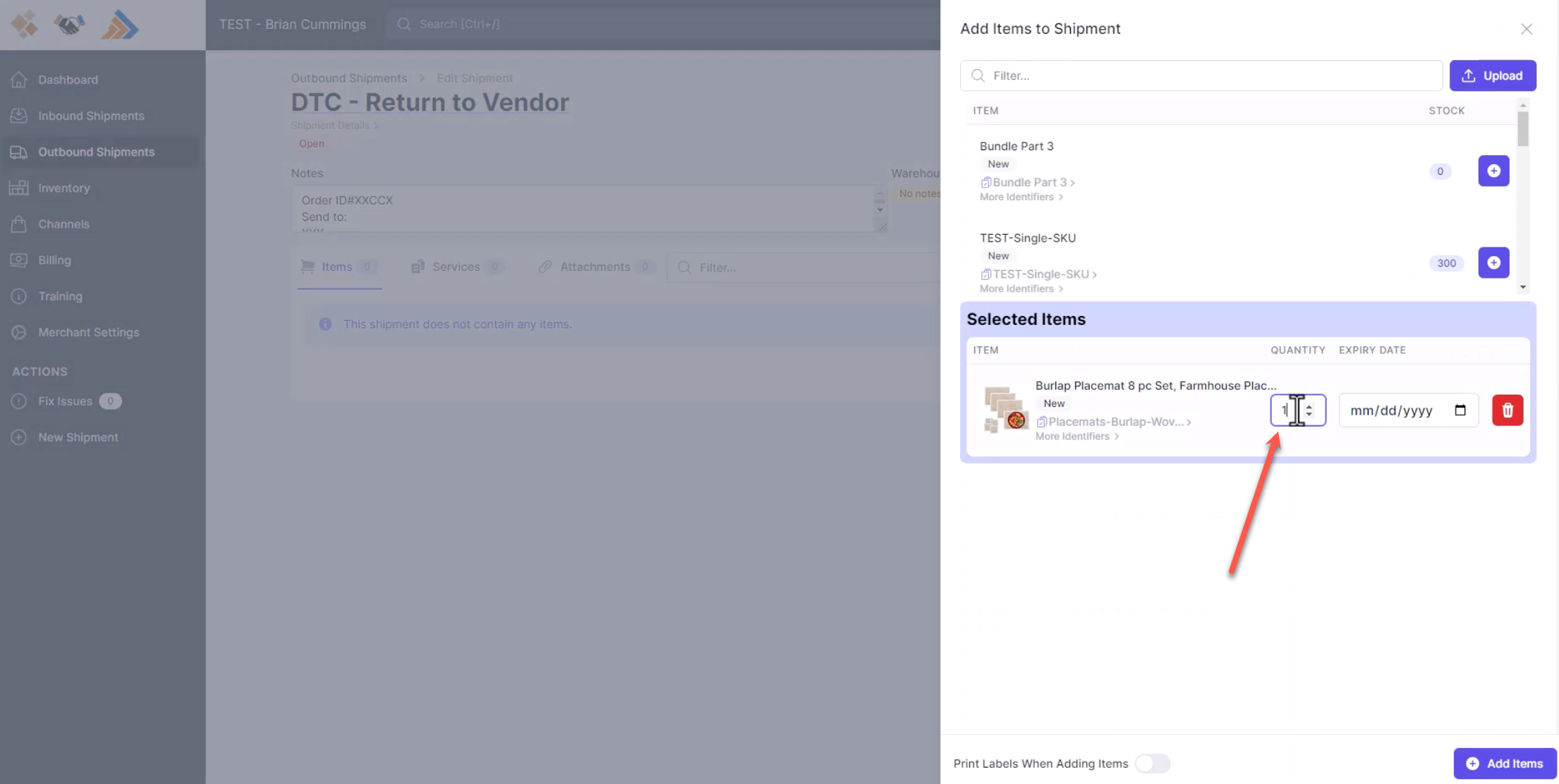Open Outbound Shipments in the sidebar
Screen dimensions: 1559x784
coord(96,152)
